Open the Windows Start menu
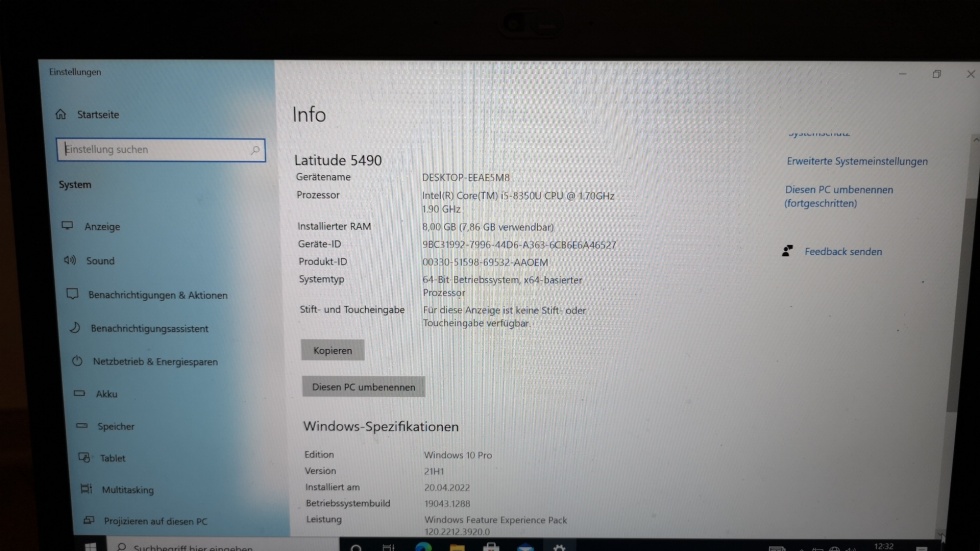The image size is (980, 551). (x=90, y=547)
